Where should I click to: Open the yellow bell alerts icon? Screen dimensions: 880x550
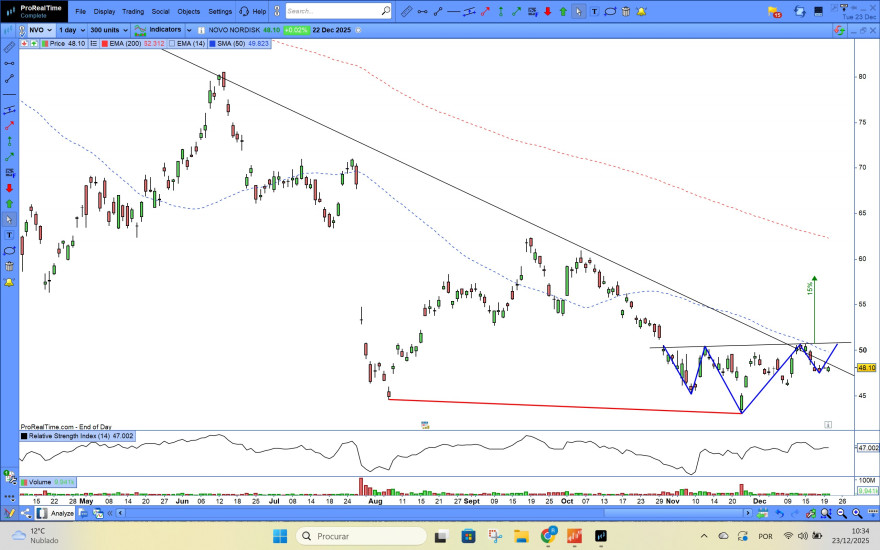(x=641, y=11)
